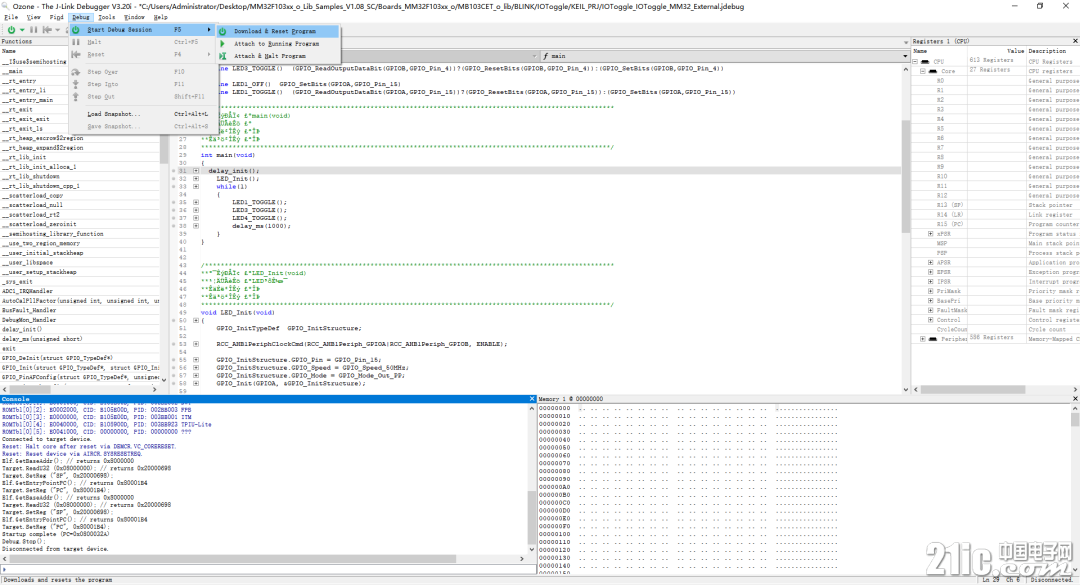Click the pause/halt toolbar icon
Screen dimensions: 1080x585
tap(33, 30)
